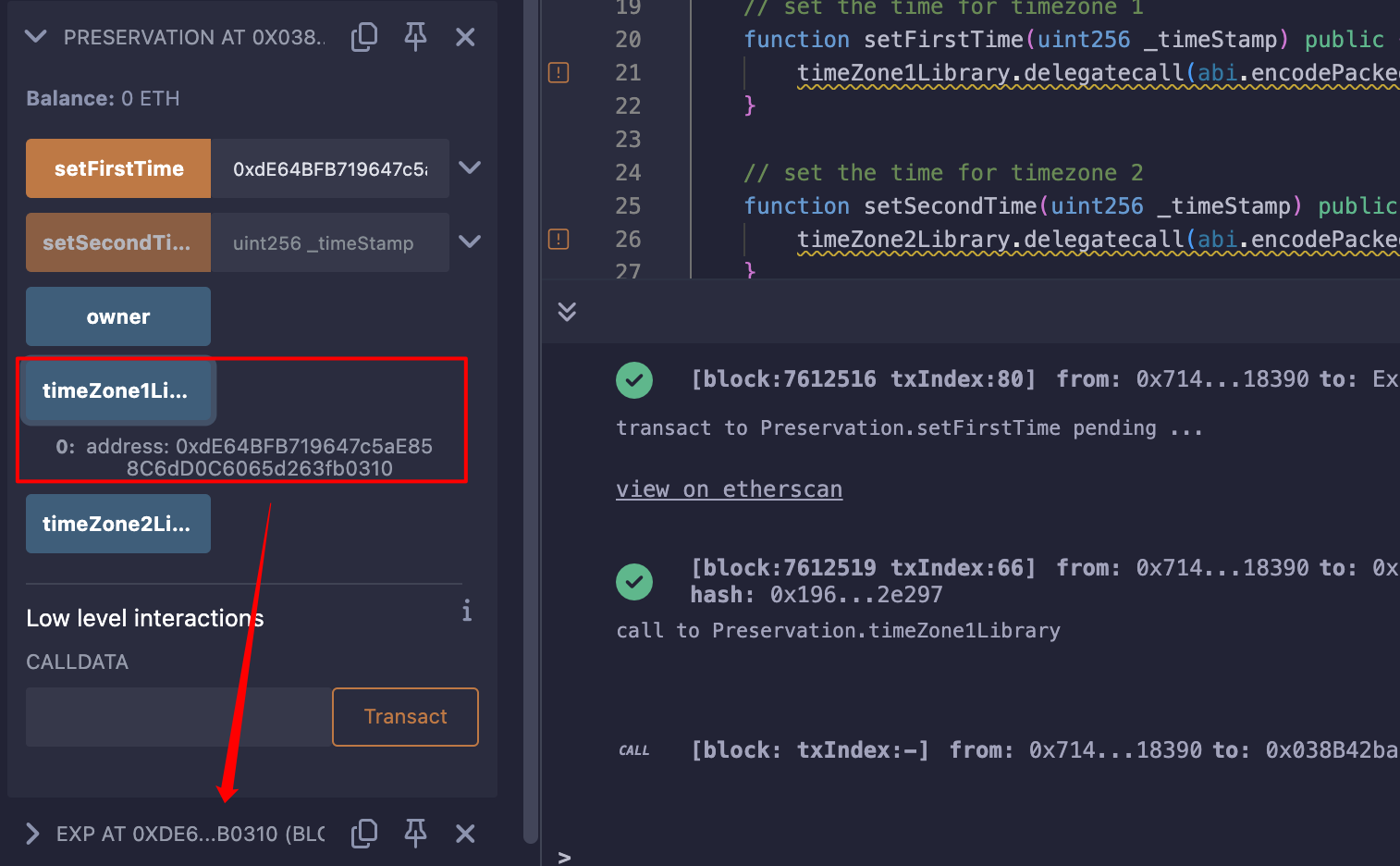The width and height of the screenshot is (1400, 866).
Task: Collapse the Preservation contract instance
Action: pos(35,37)
